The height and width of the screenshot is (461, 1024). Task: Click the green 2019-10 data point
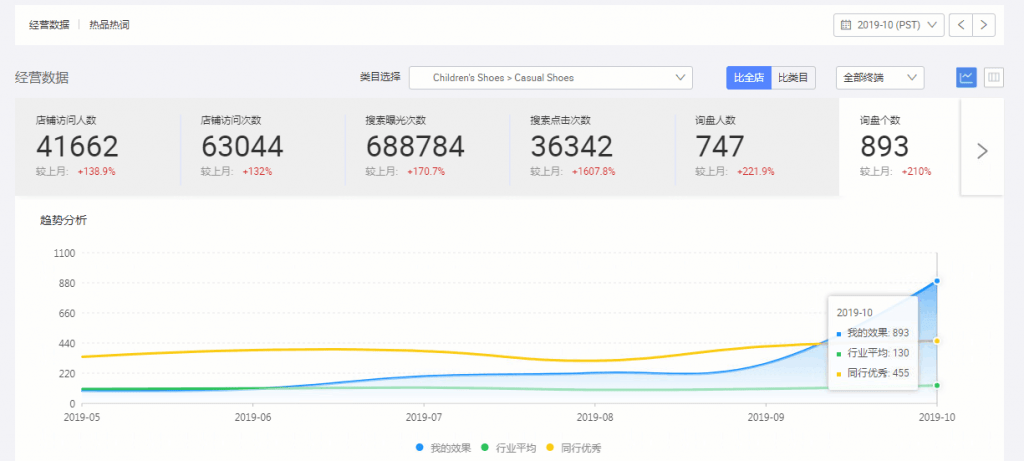pyautogui.click(x=937, y=385)
